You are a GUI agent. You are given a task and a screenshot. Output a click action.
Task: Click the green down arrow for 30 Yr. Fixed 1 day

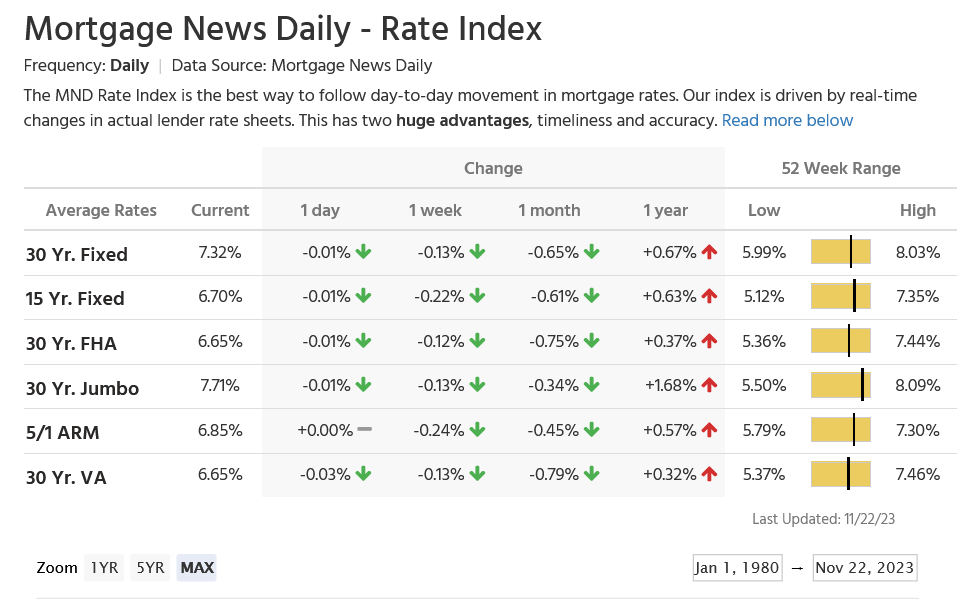[x=363, y=253]
